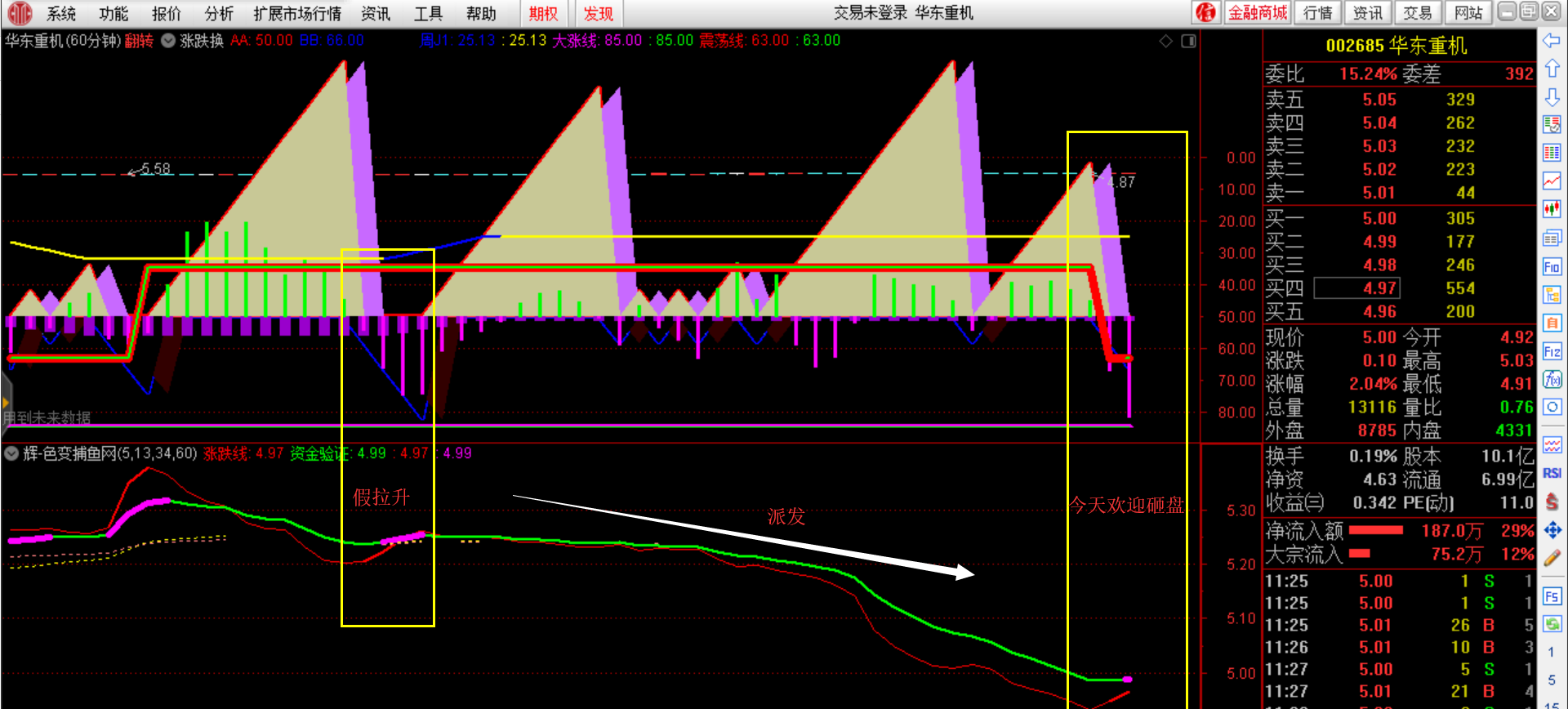Click the red Xin logo button
The width and height of the screenshot is (1568, 709).
[x=1205, y=12]
